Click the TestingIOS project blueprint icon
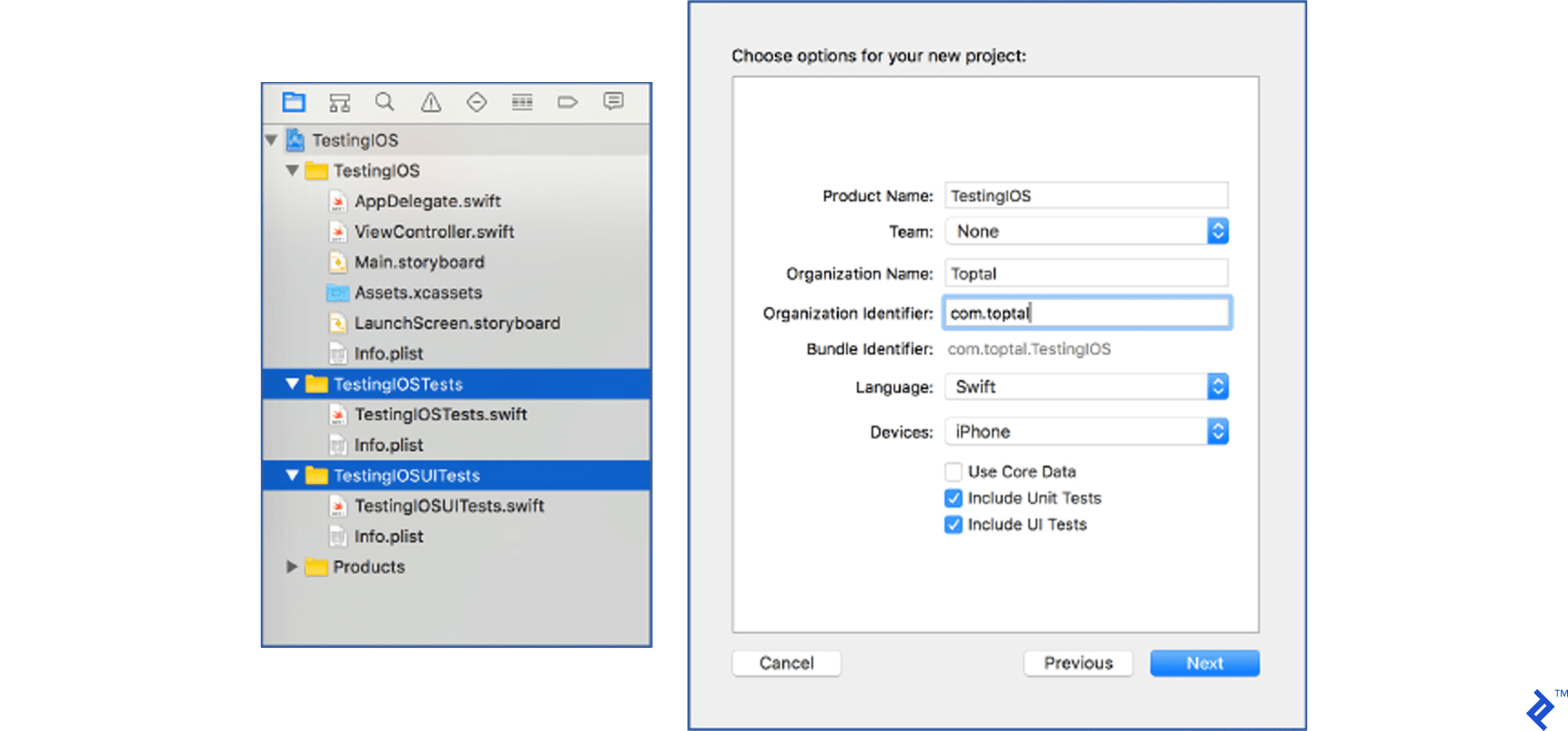1568x731 pixels. 294,140
